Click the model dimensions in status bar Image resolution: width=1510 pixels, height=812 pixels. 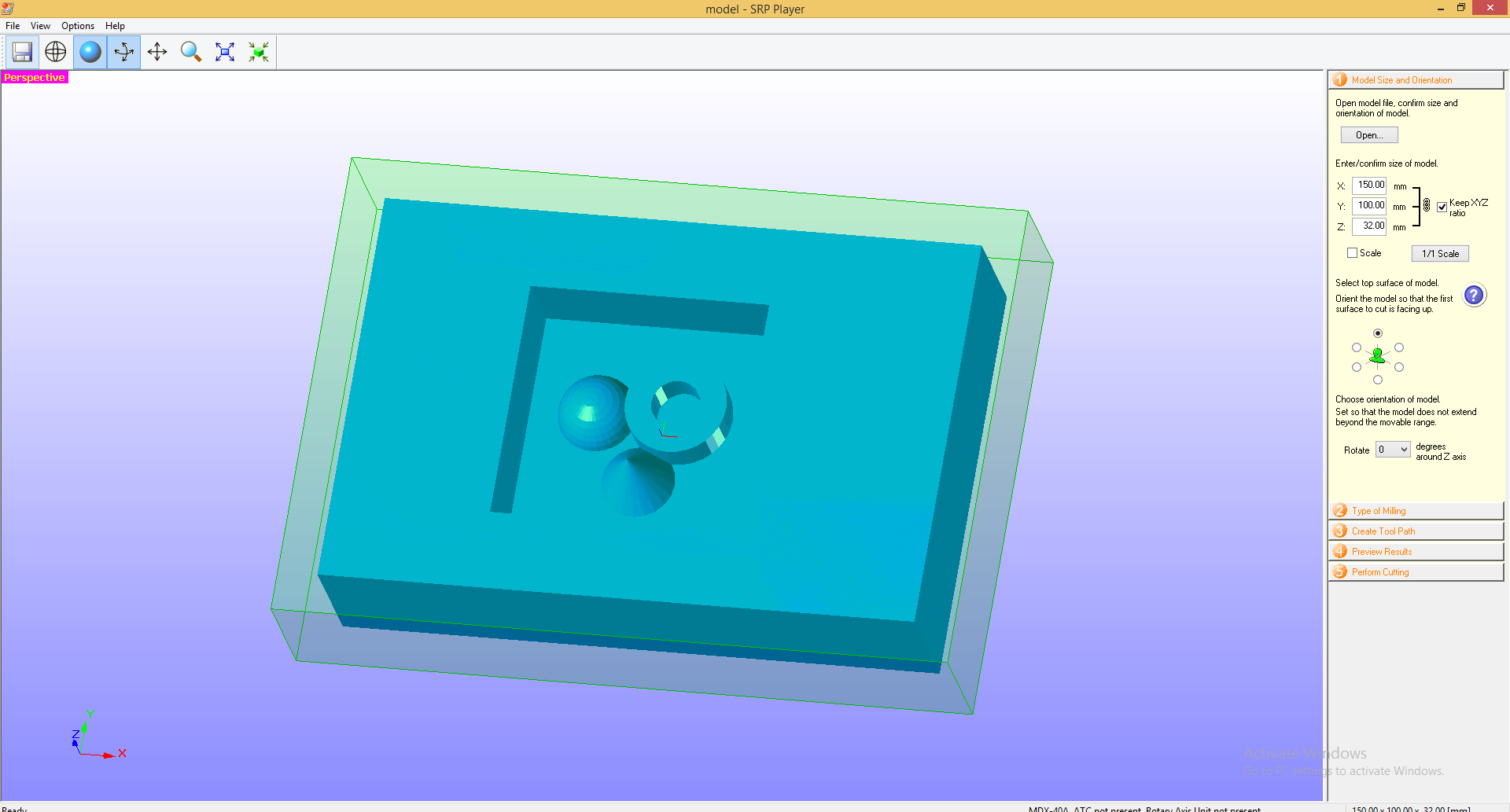pos(1411,808)
